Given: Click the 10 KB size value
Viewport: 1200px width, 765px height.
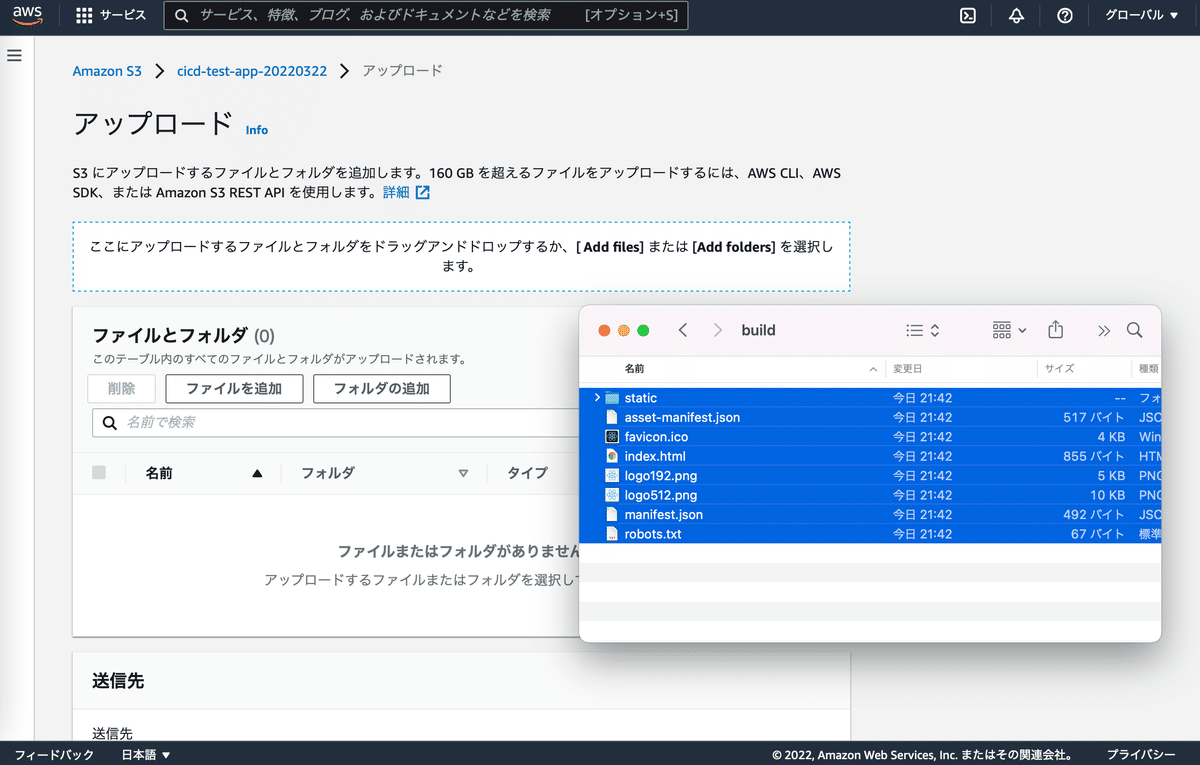Looking at the screenshot, I should click(1108, 495).
